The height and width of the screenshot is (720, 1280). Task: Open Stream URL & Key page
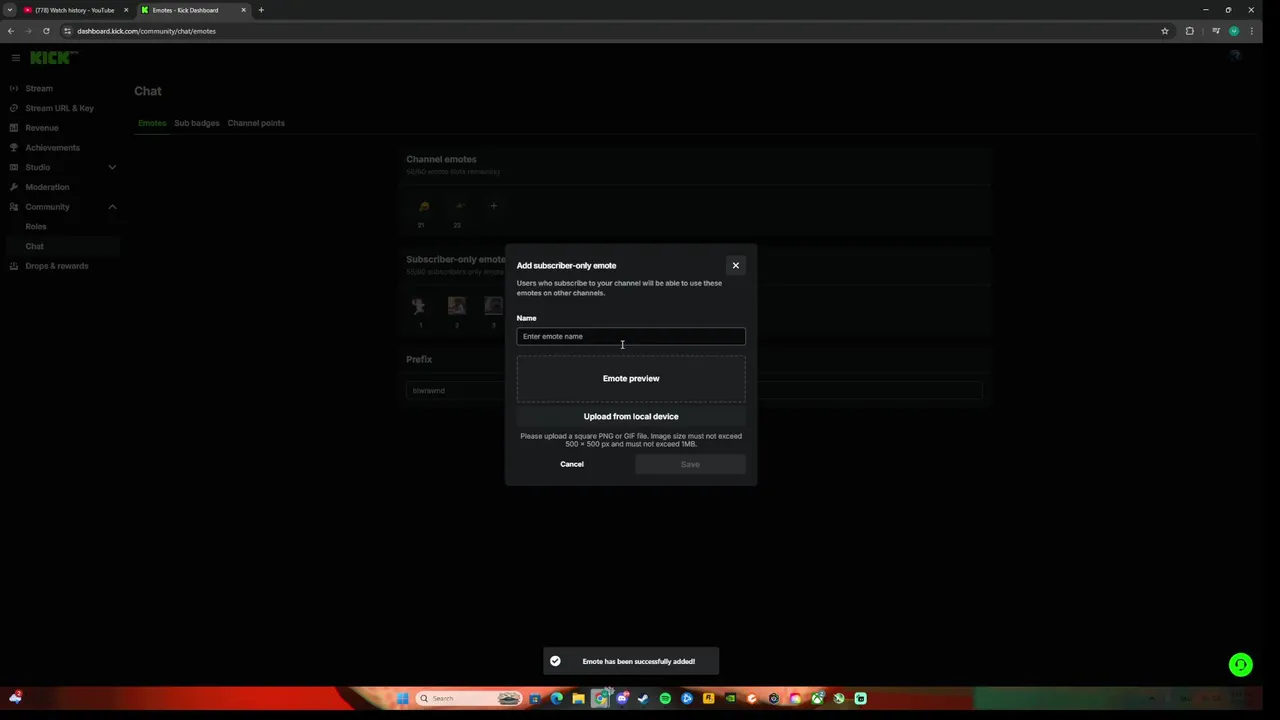click(59, 108)
